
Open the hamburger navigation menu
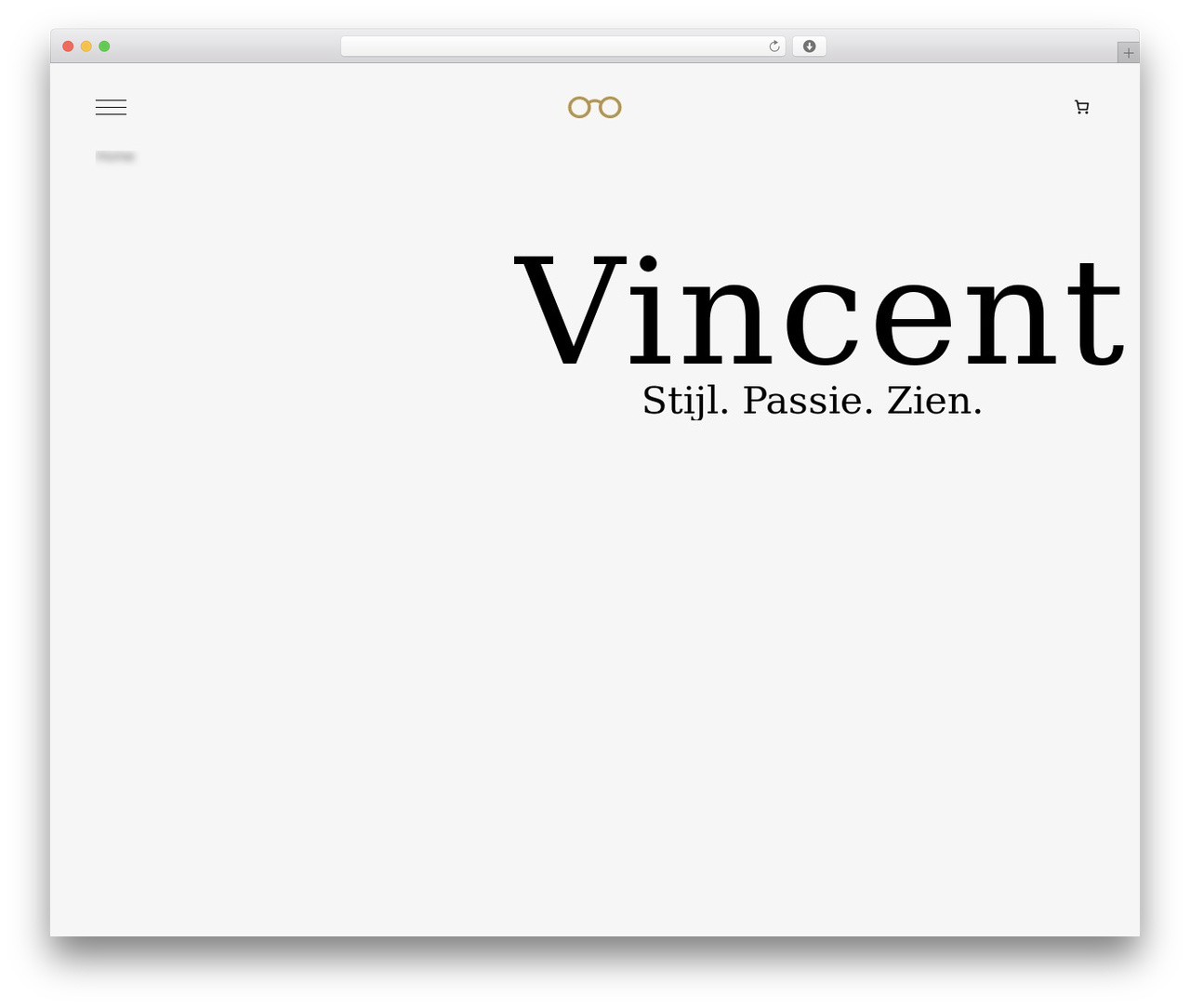tap(111, 107)
